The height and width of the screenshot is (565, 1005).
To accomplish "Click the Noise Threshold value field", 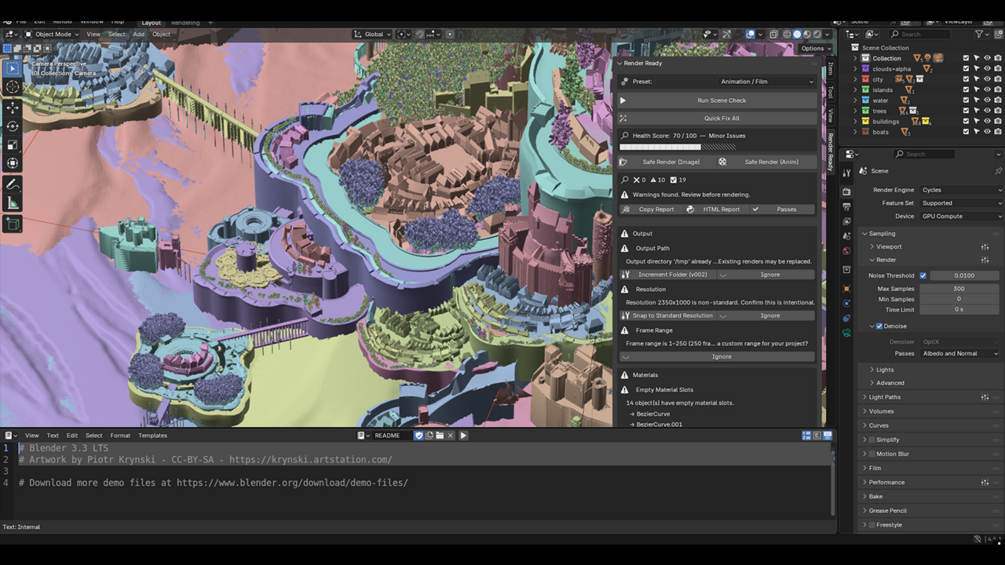I will pyautogui.click(x=964, y=275).
